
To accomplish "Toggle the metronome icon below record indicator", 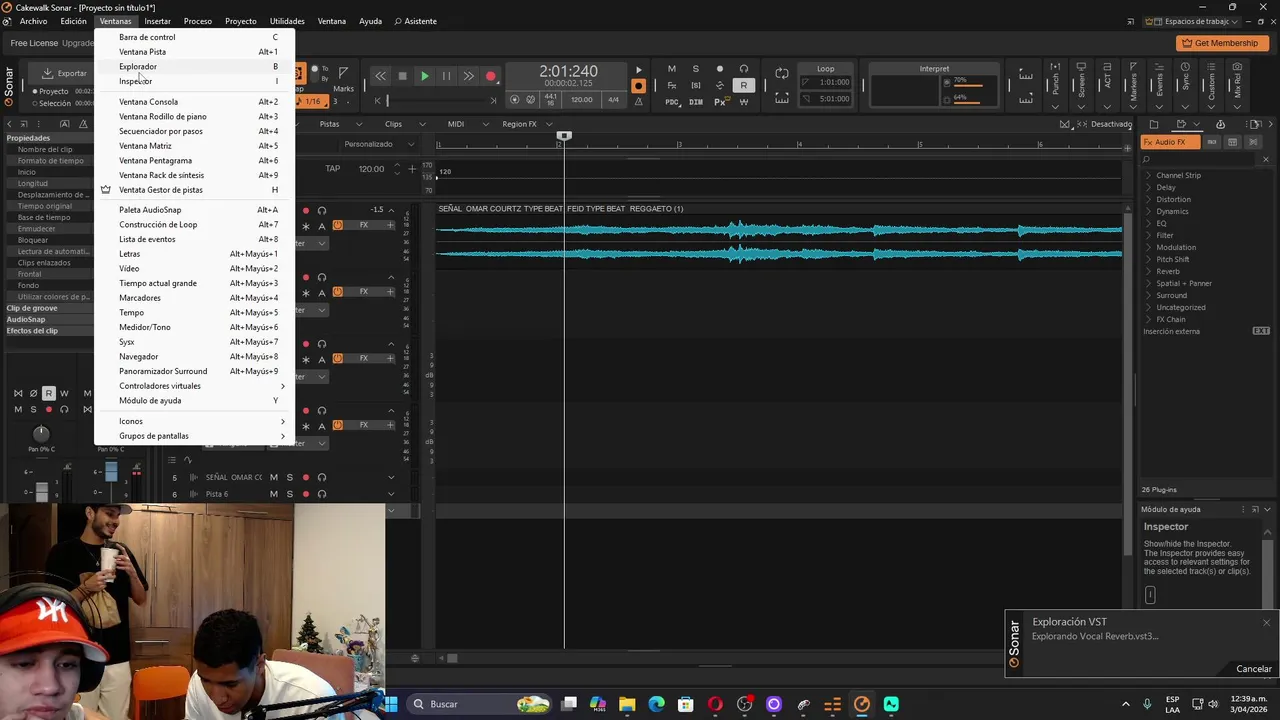I will 639,101.
